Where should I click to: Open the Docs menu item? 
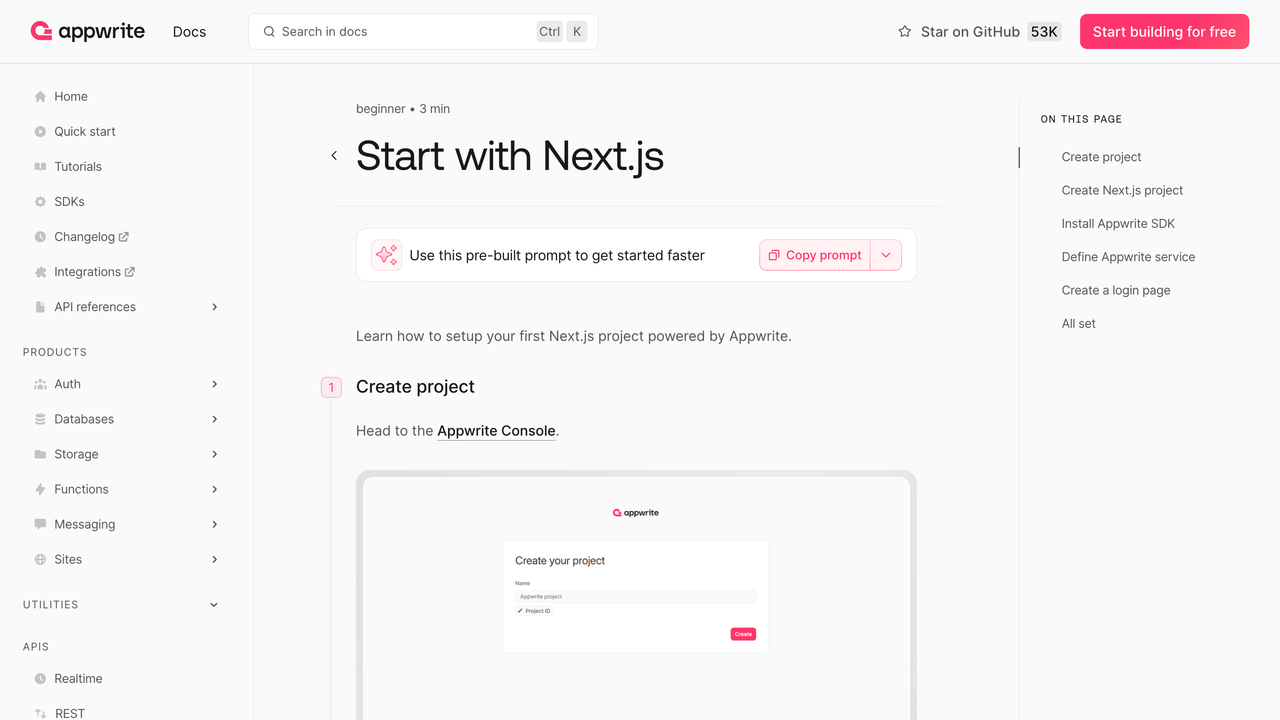(x=189, y=31)
